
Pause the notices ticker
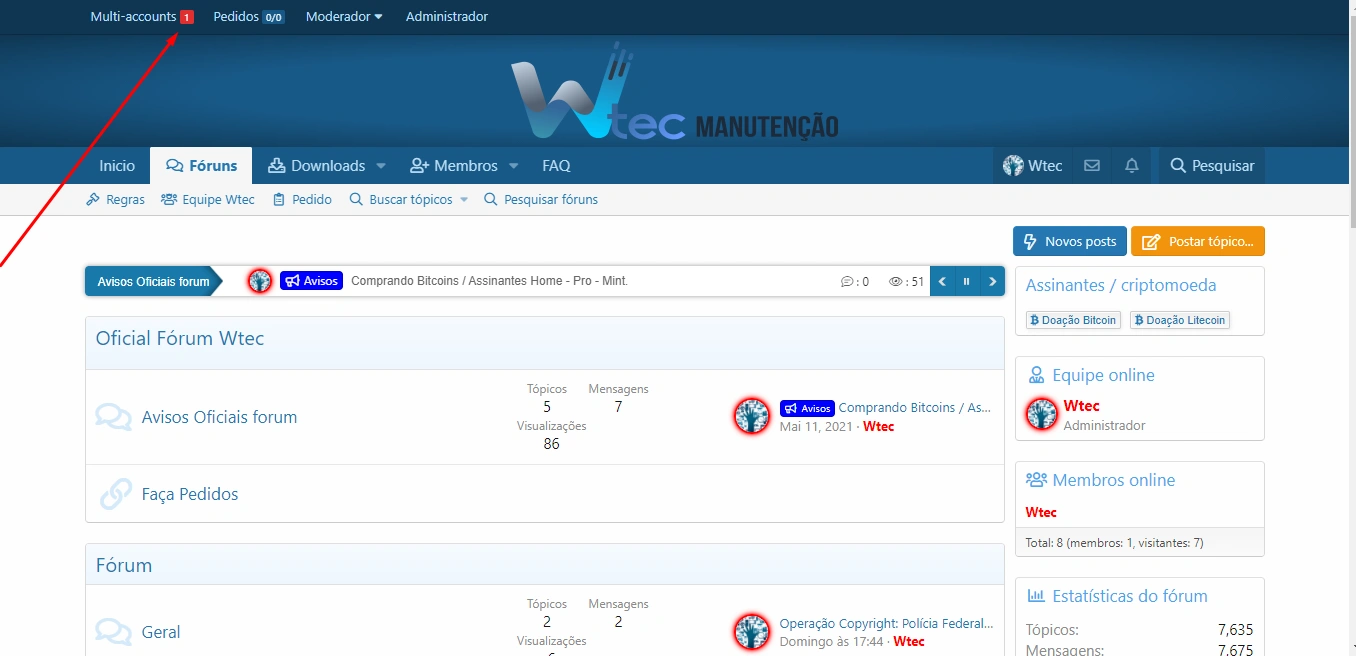point(967,282)
